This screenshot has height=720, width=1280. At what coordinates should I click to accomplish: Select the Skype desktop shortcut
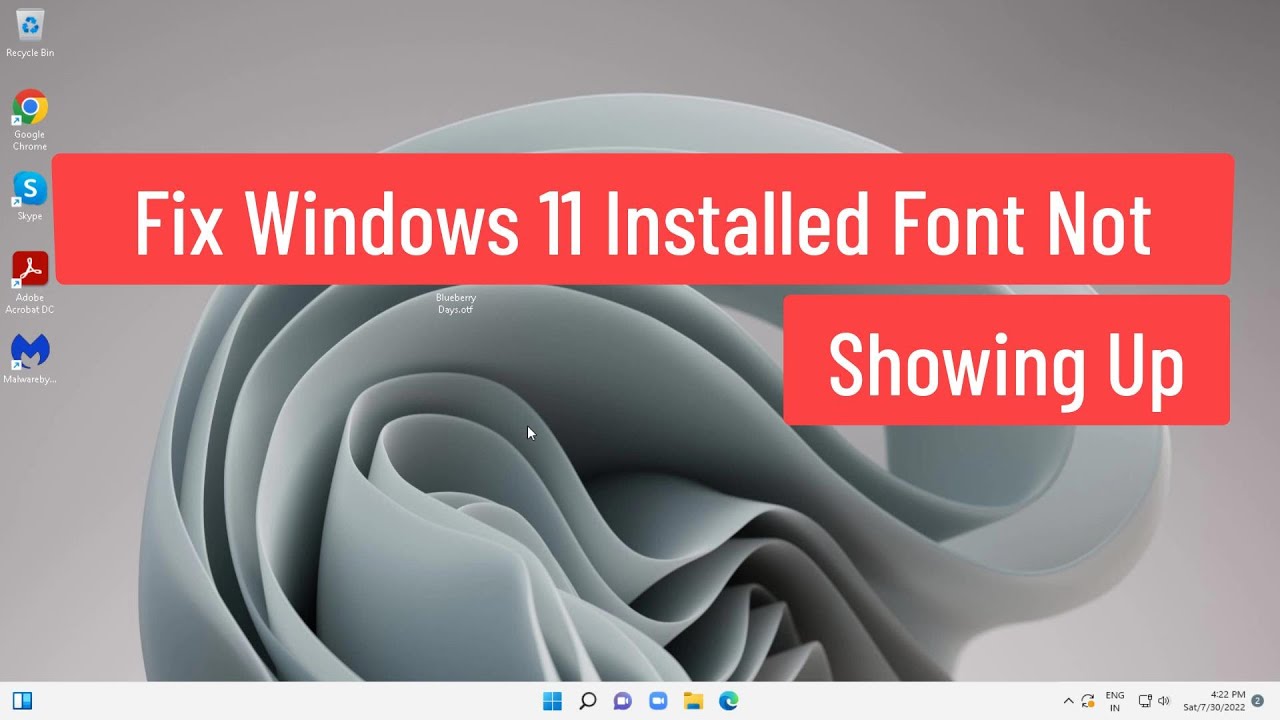[x=30, y=196]
